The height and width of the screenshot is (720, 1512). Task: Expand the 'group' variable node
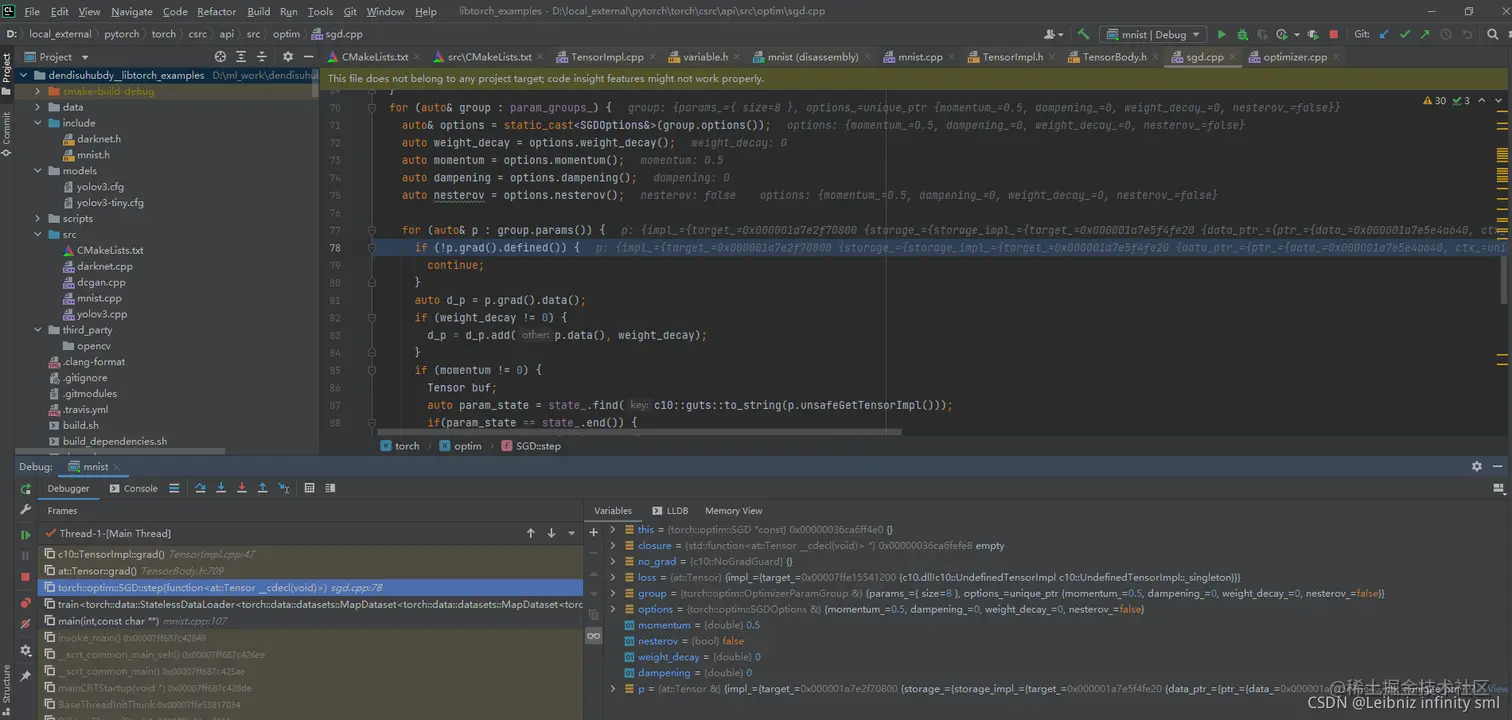pyautogui.click(x=613, y=593)
